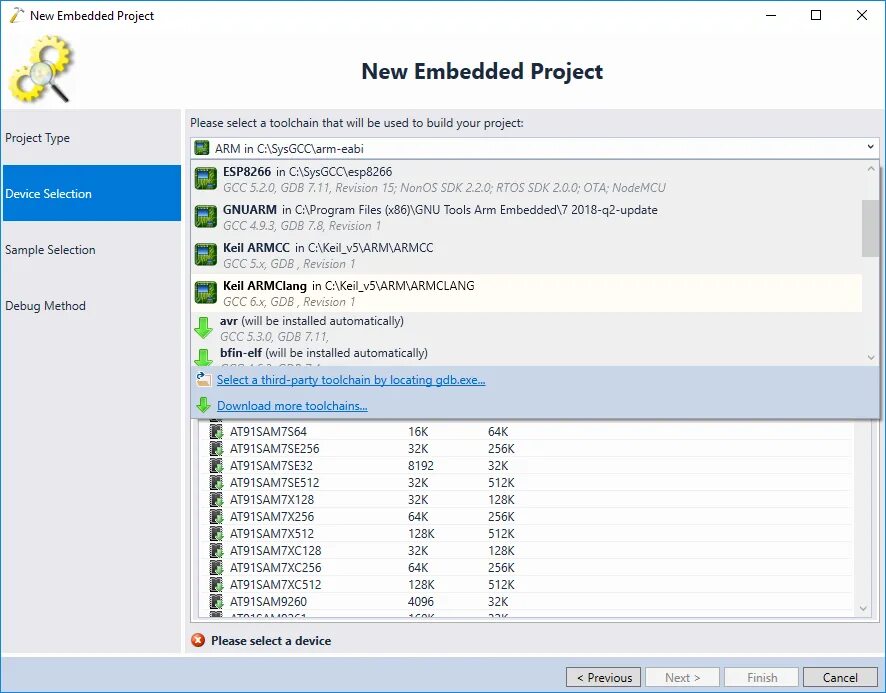Viewport: 886px width, 693px height.
Task: Click the Previous button
Action: point(603,677)
